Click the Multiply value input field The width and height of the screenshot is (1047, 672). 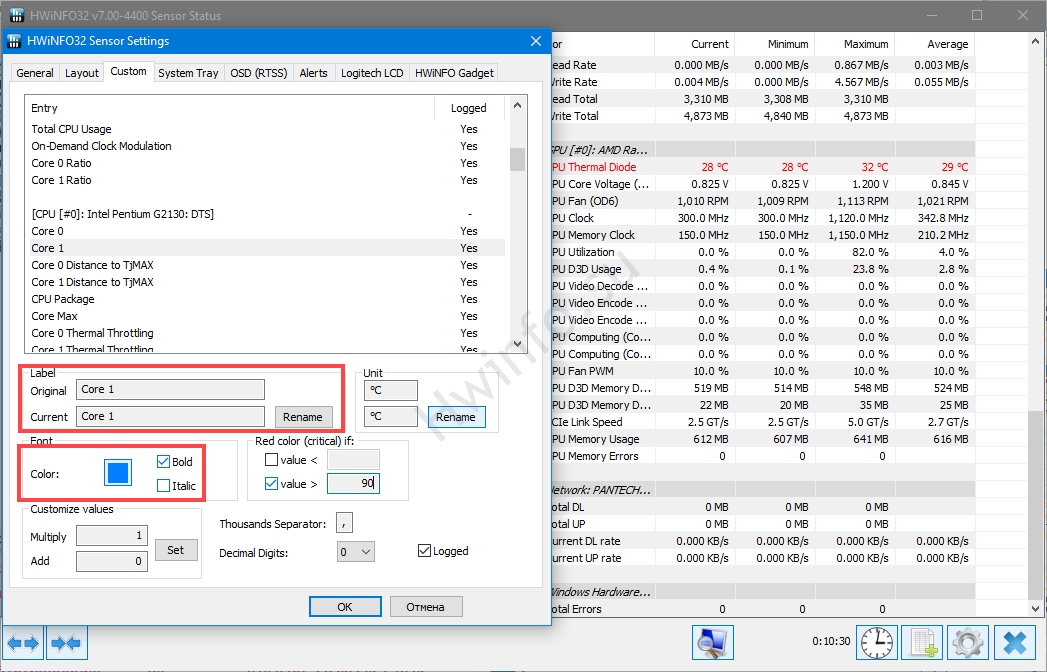click(113, 536)
